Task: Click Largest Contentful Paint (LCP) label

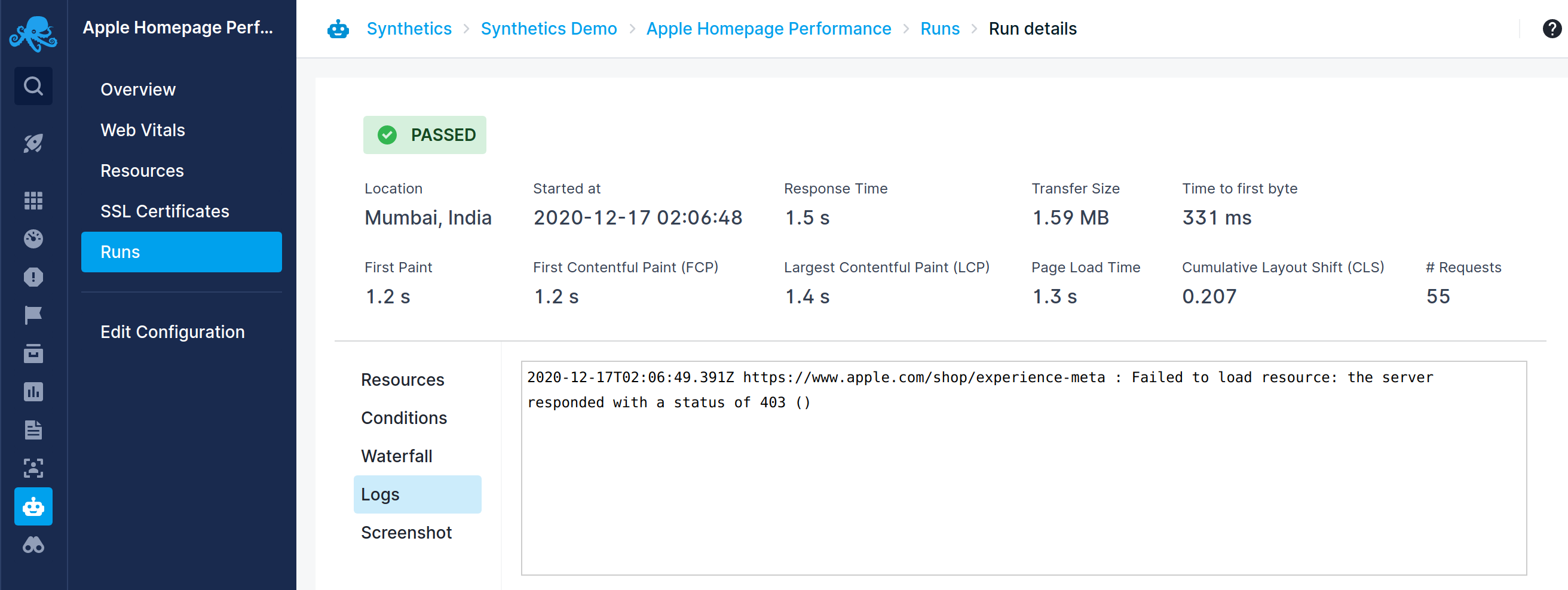Action: click(886, 268)
